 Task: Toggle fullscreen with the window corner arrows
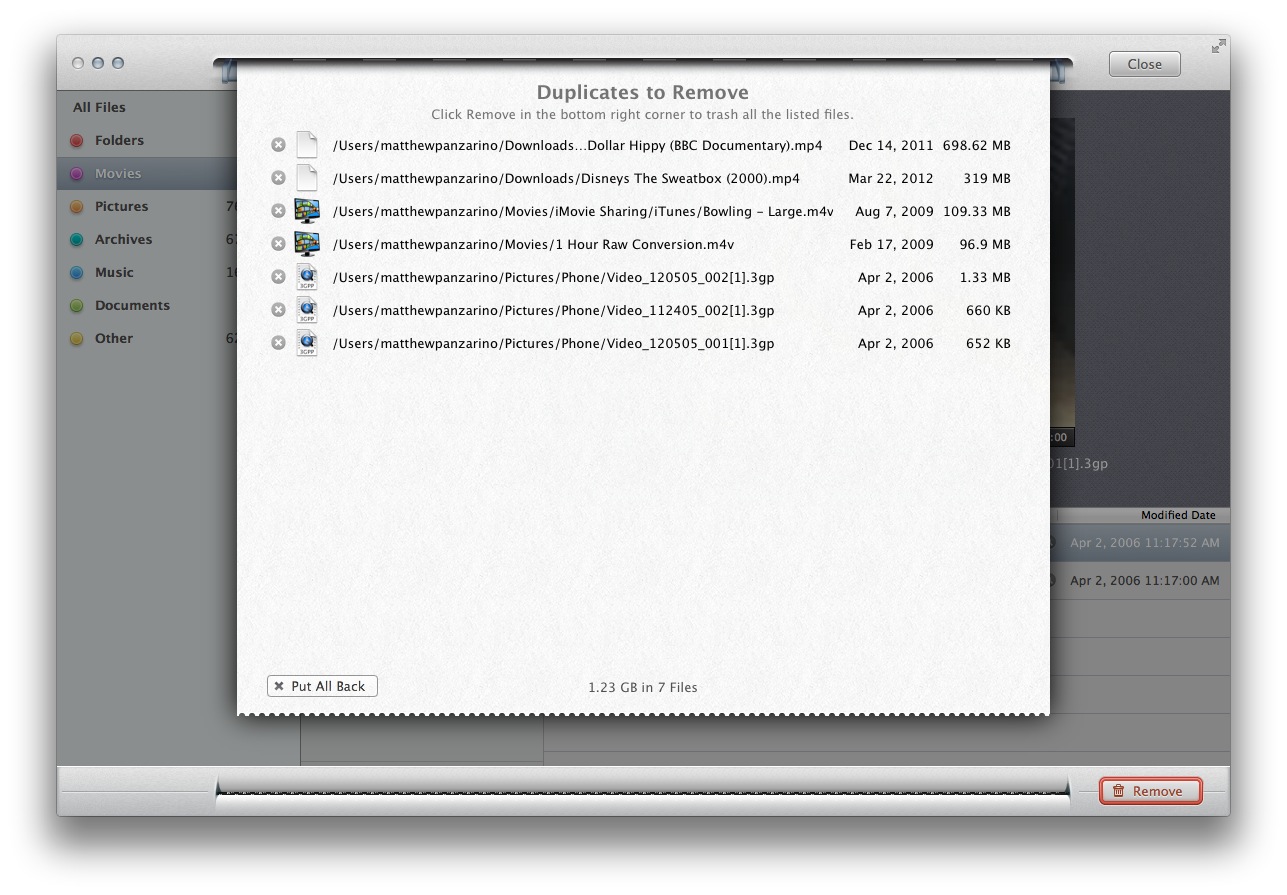[1218, 46]
